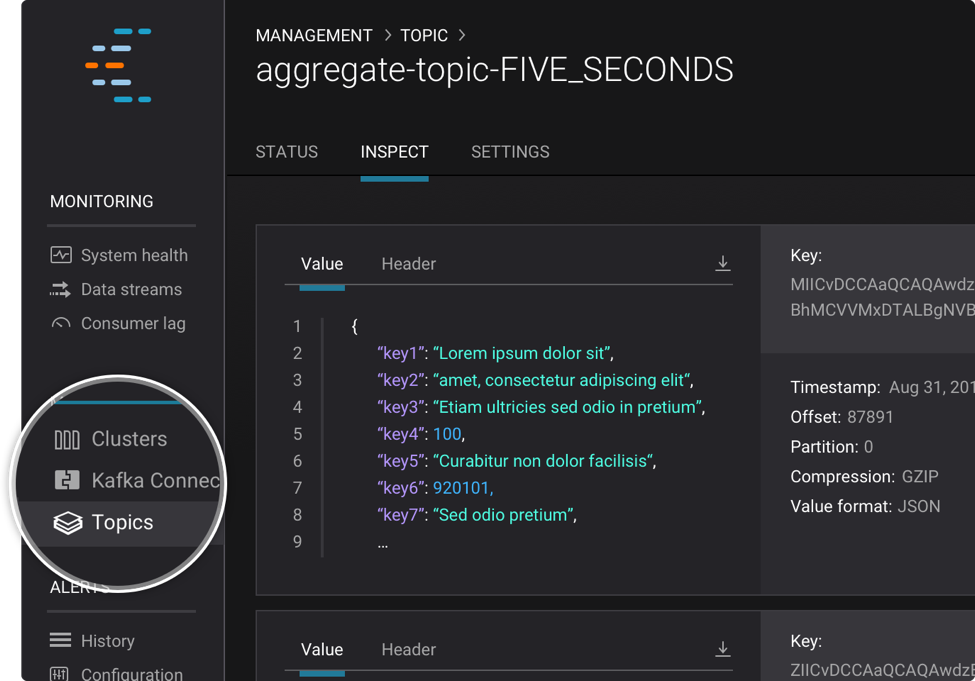
Task: Open alerts History page
Action: click(108, 641)
